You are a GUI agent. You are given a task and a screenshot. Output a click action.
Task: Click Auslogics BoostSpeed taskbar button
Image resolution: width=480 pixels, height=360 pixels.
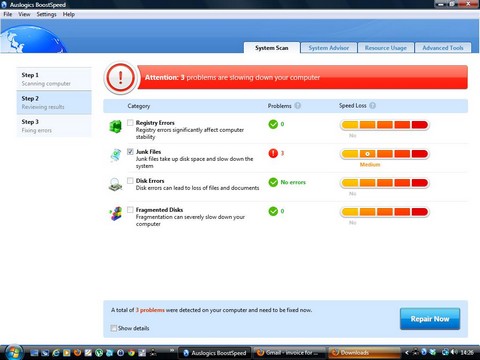(215, 352)
